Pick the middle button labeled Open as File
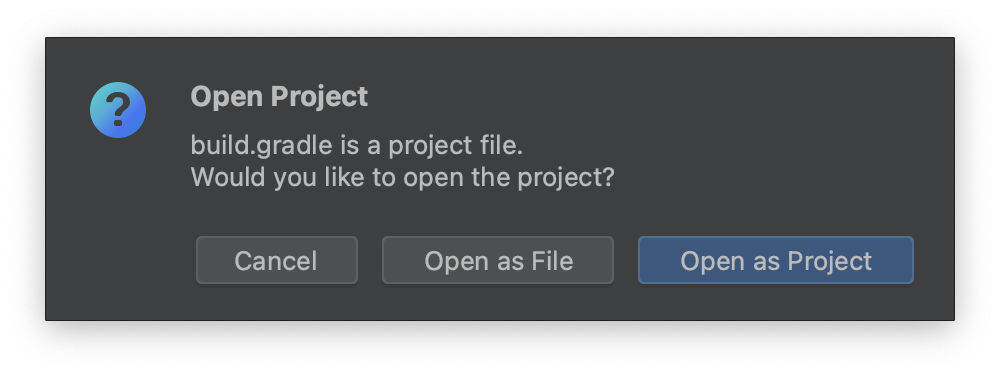1000x374 pixels. tap(498, 260)
